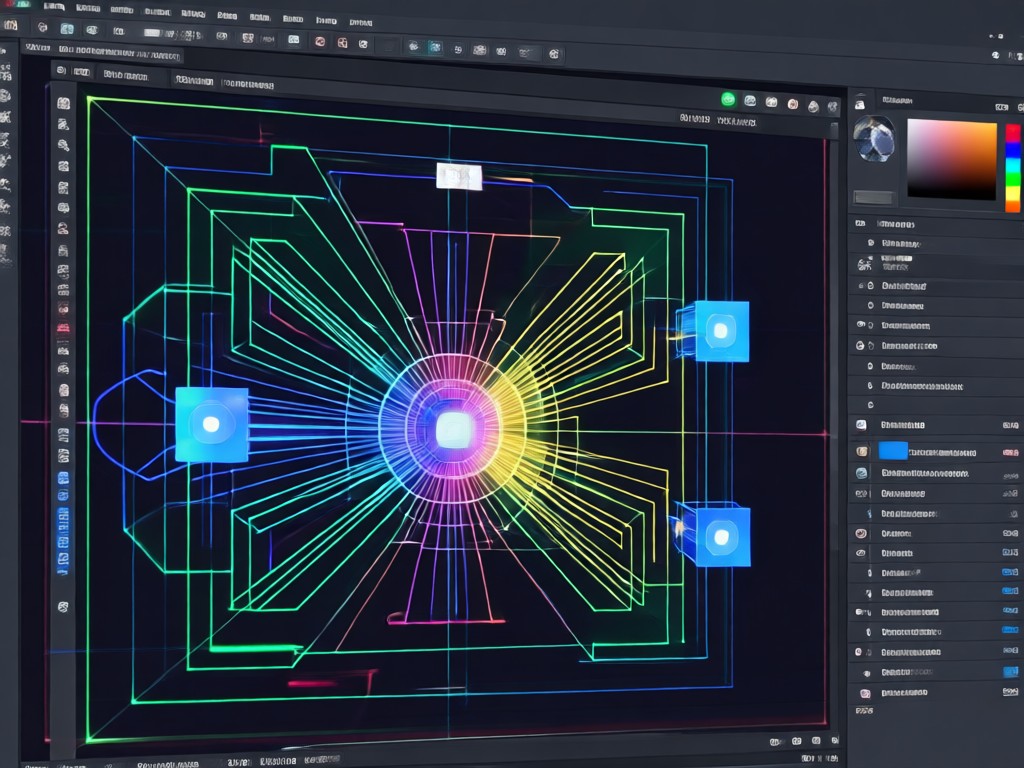Click the first menu item in the top menu bar

pyautogui.click(x=54, y=7)
